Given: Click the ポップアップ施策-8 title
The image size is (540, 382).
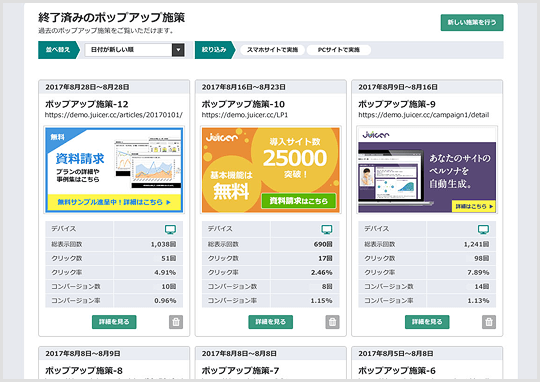Looking at the screenshot, I should click(84, 371).
